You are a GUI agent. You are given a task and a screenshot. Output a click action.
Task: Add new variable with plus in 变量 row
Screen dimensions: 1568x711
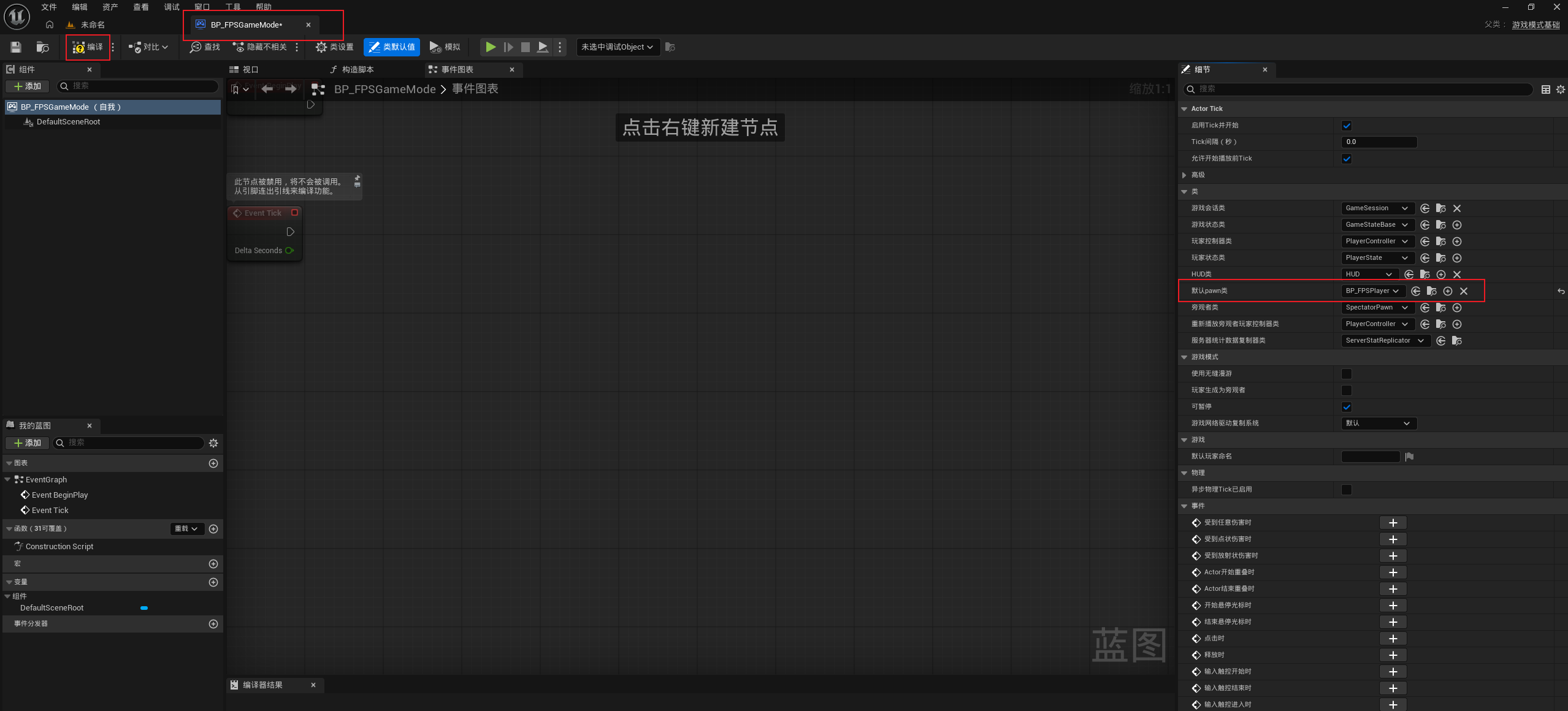tap(213, 582)
